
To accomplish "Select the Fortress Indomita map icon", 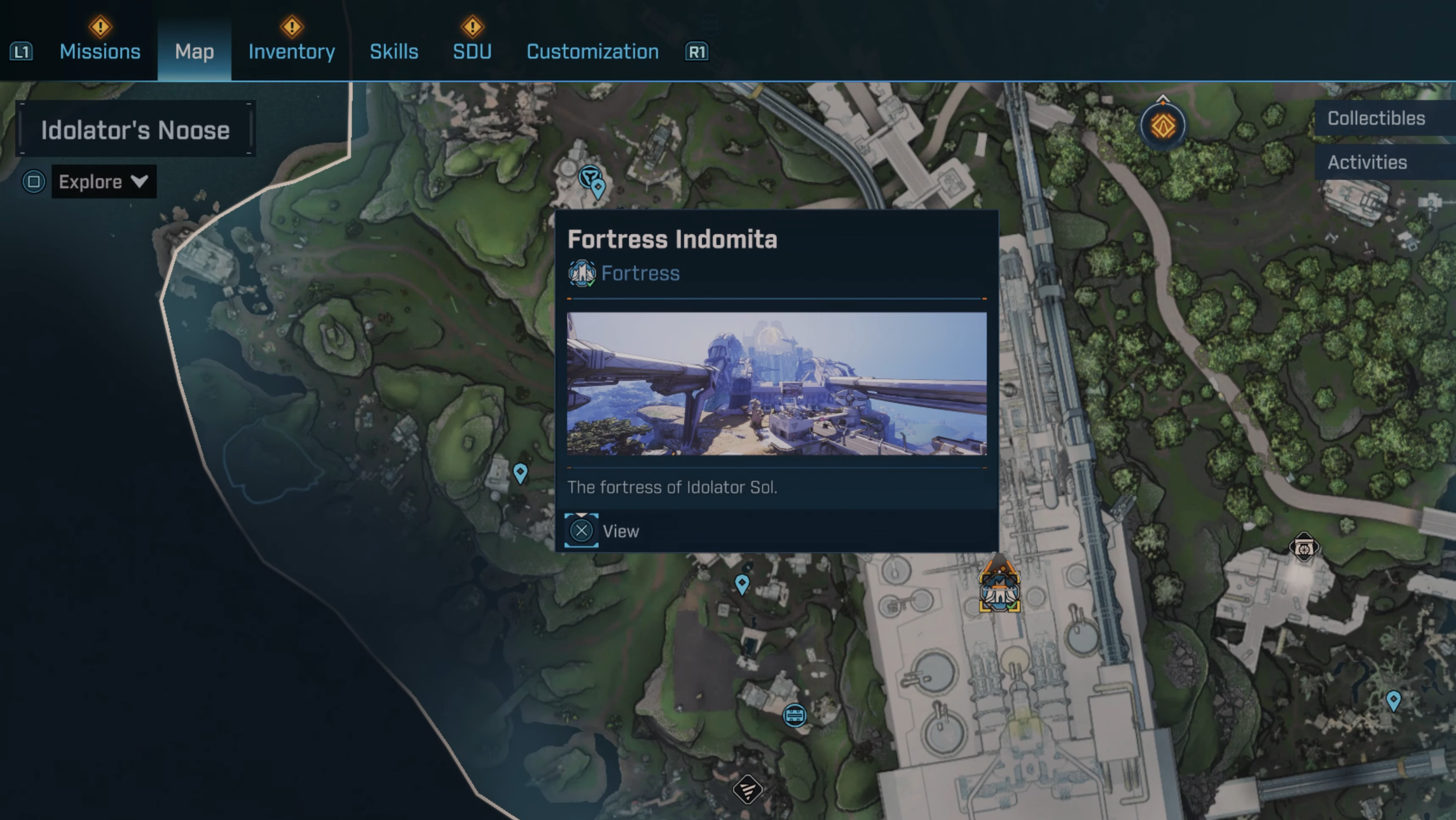I will tap(999, 591).
